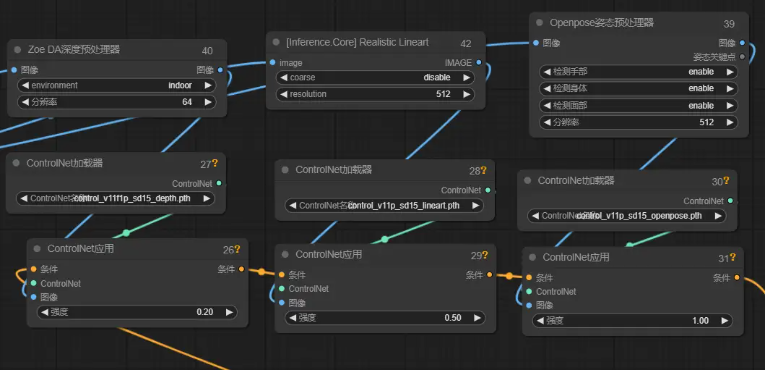This screenshot has height=370, width=765.
Task: Open the environment indoor combo box
Action: [x=117, y=85]
